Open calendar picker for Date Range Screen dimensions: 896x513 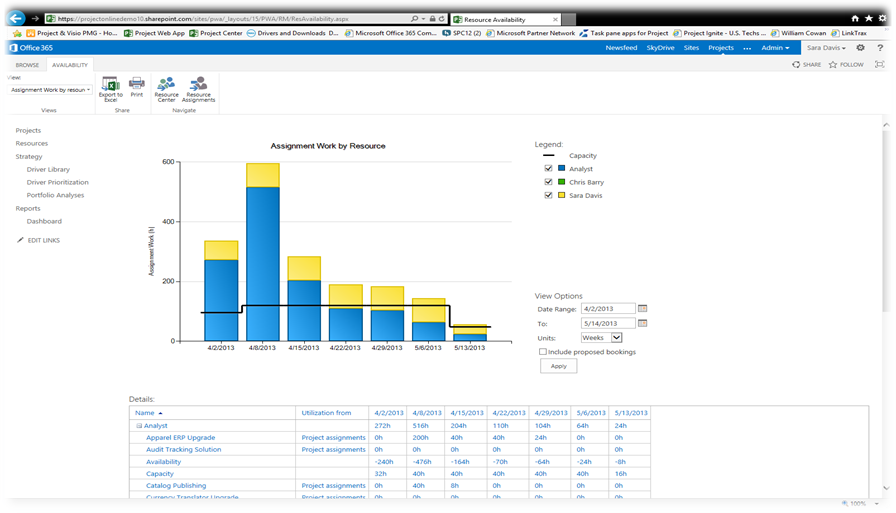pyautogui.click(x=643, y=309)
